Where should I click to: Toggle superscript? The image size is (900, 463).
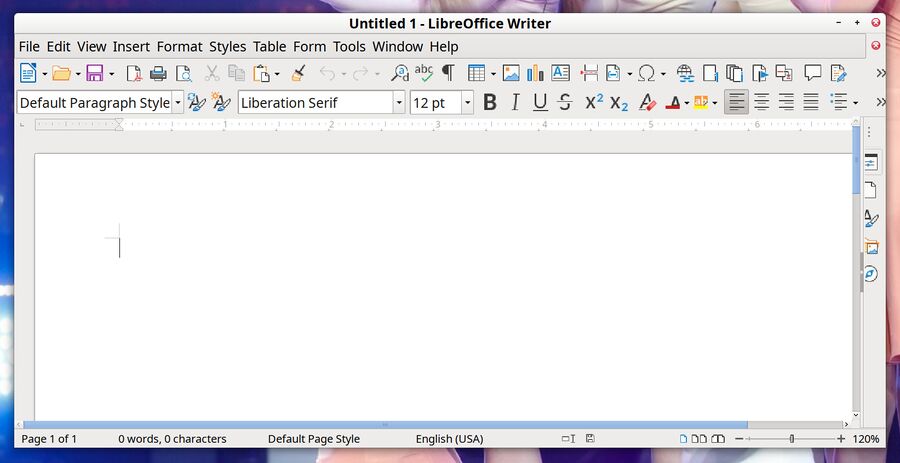(593, 103)
